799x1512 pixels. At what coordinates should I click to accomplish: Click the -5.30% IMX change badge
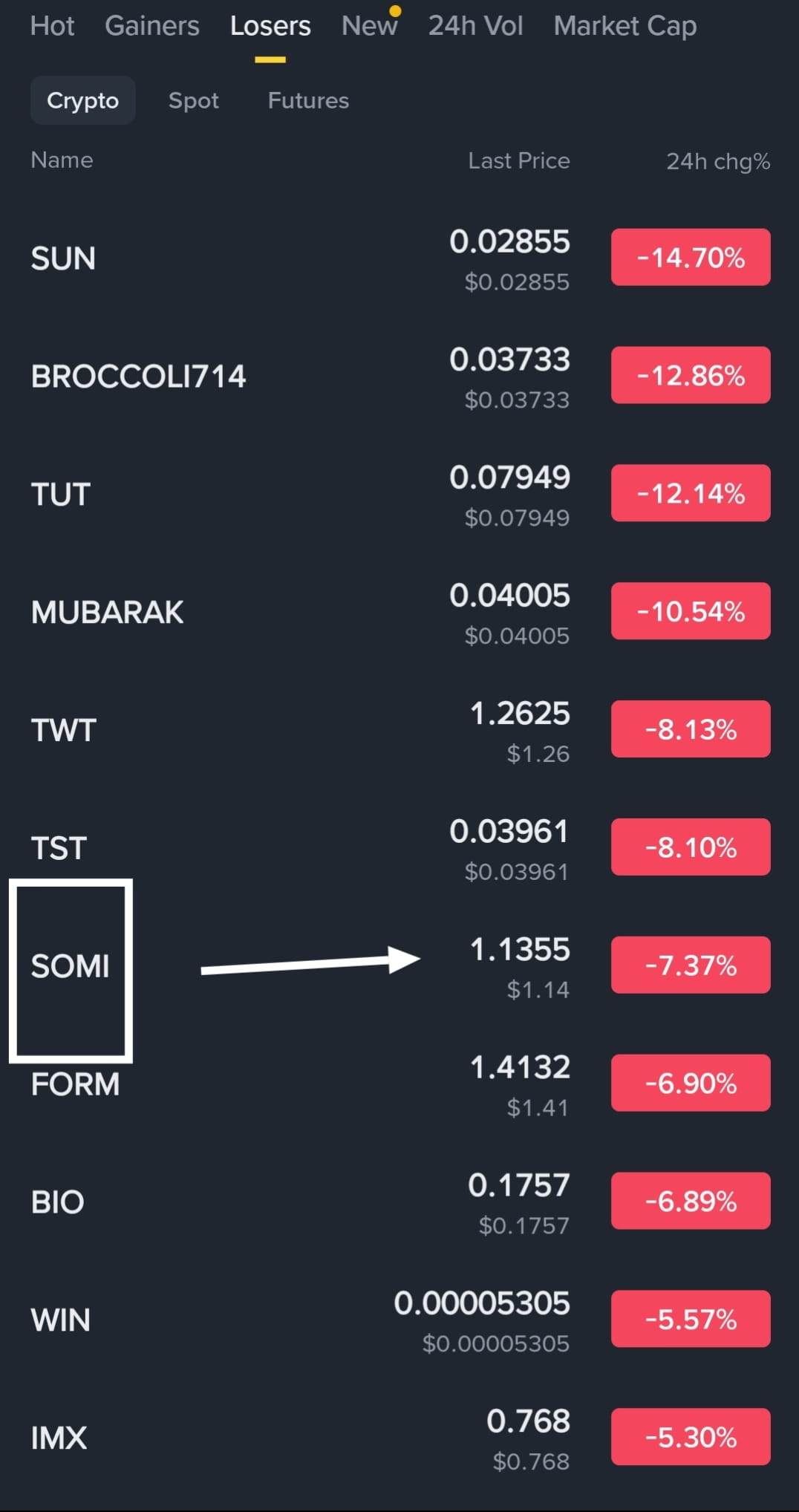tap(691, 1437)
